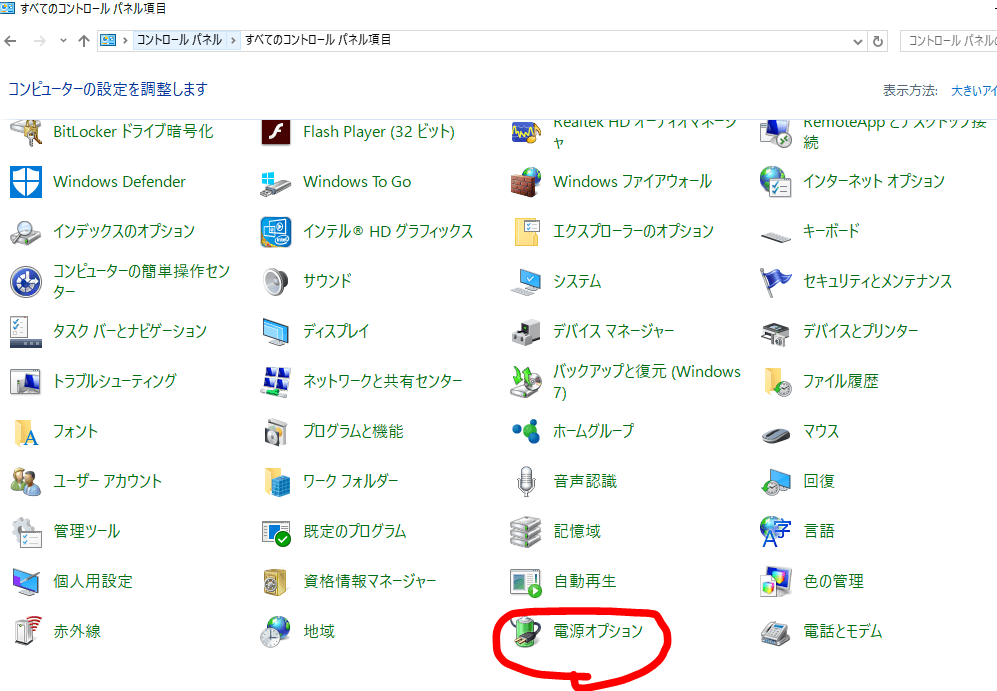The width and height of the screenshot is (997, 691).
Task: Open the 電源オプション power plug icon
Action: (x=526, y=631)
